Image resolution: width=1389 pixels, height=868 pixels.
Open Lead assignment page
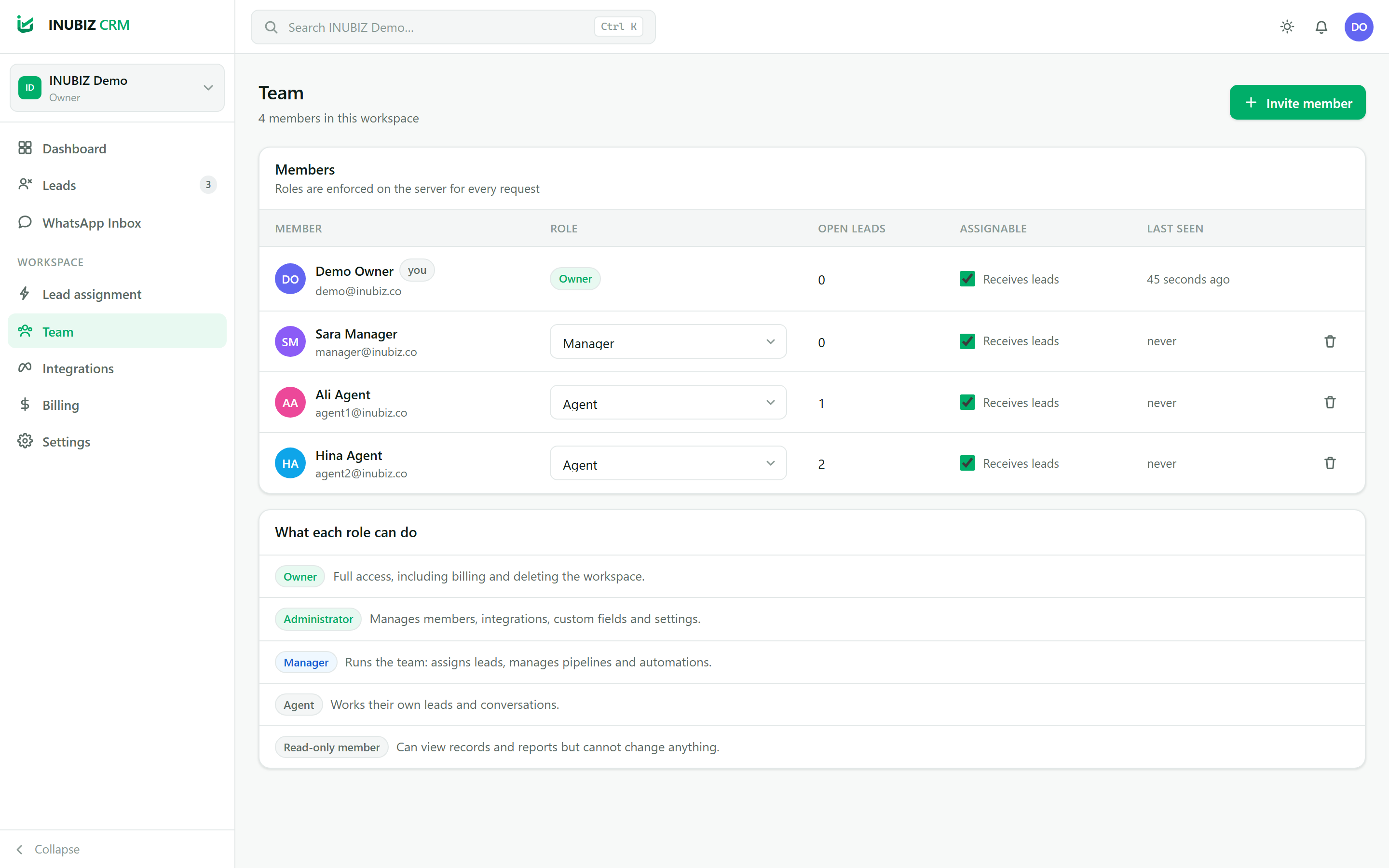[117, 294]
